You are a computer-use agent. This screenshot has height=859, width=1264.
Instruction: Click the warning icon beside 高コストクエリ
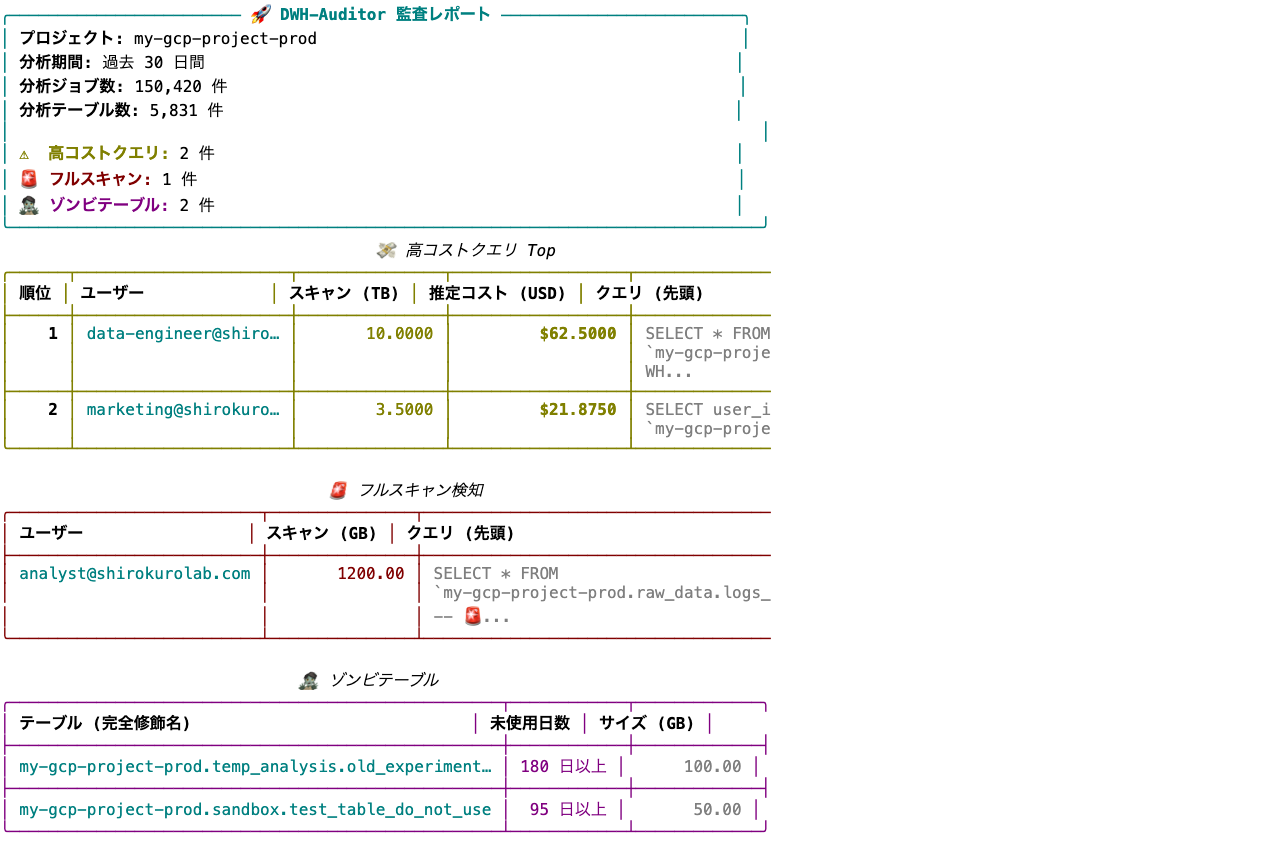pos(25,154)
